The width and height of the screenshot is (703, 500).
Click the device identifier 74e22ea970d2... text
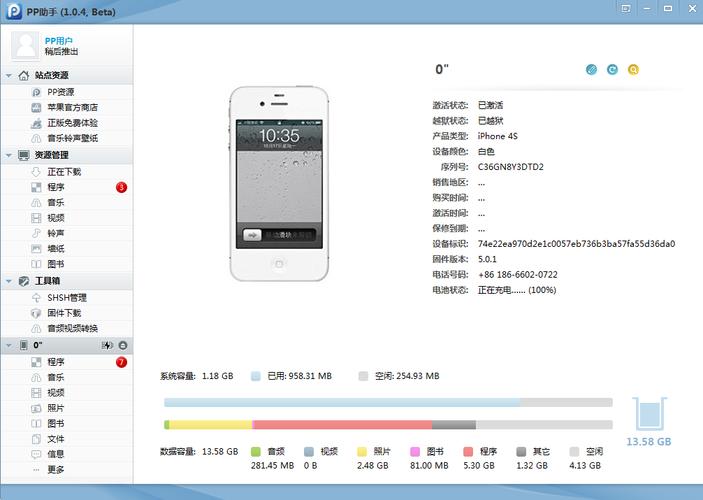point(576,244)
